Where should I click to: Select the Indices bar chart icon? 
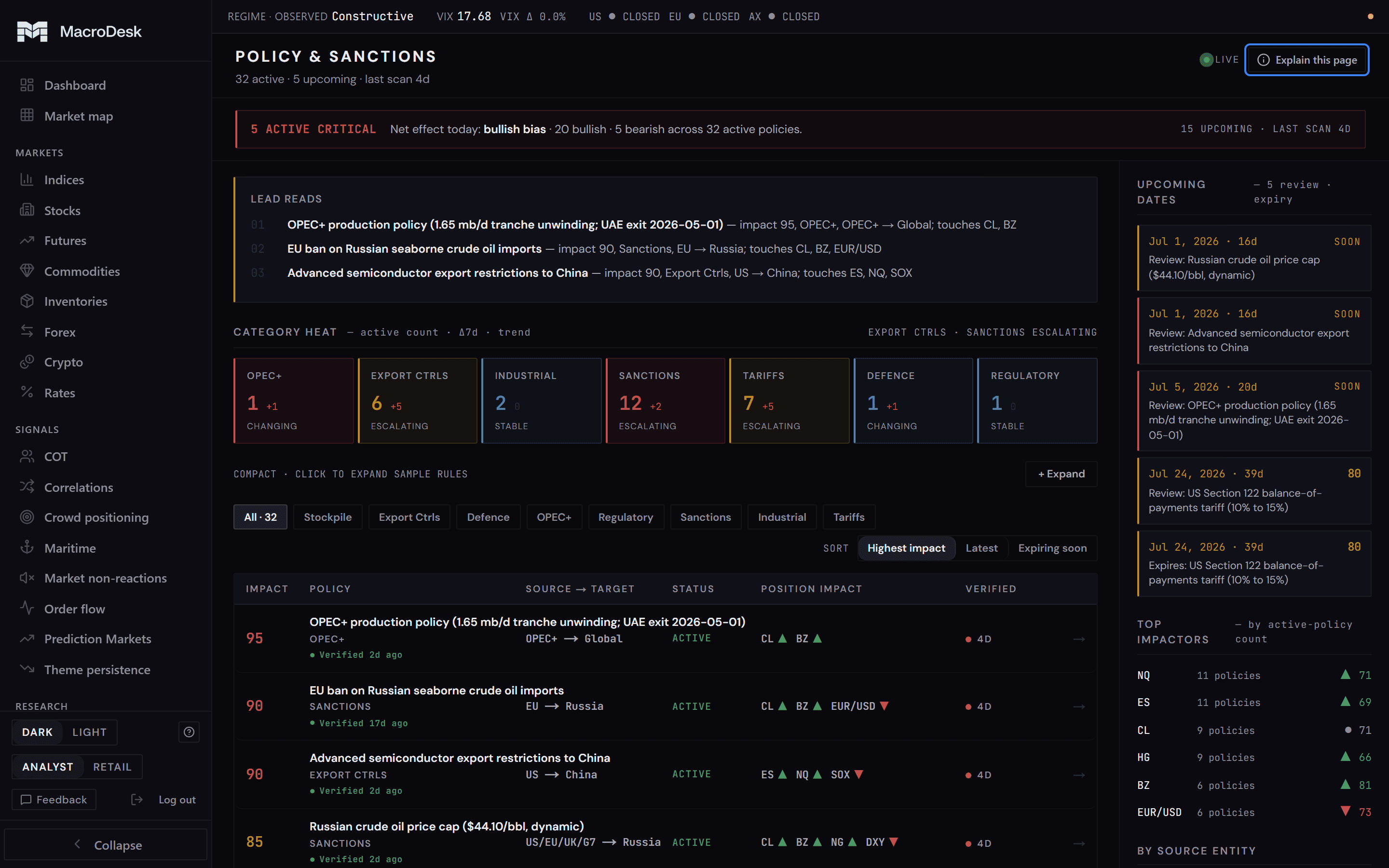click(27, 180)
